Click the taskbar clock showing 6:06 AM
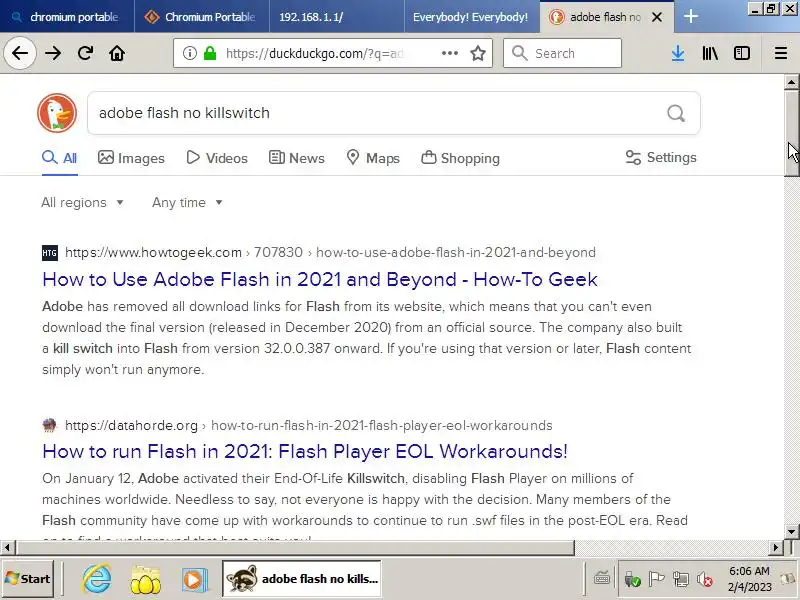The width and height of the screenshot is (800, 600). 749,579
